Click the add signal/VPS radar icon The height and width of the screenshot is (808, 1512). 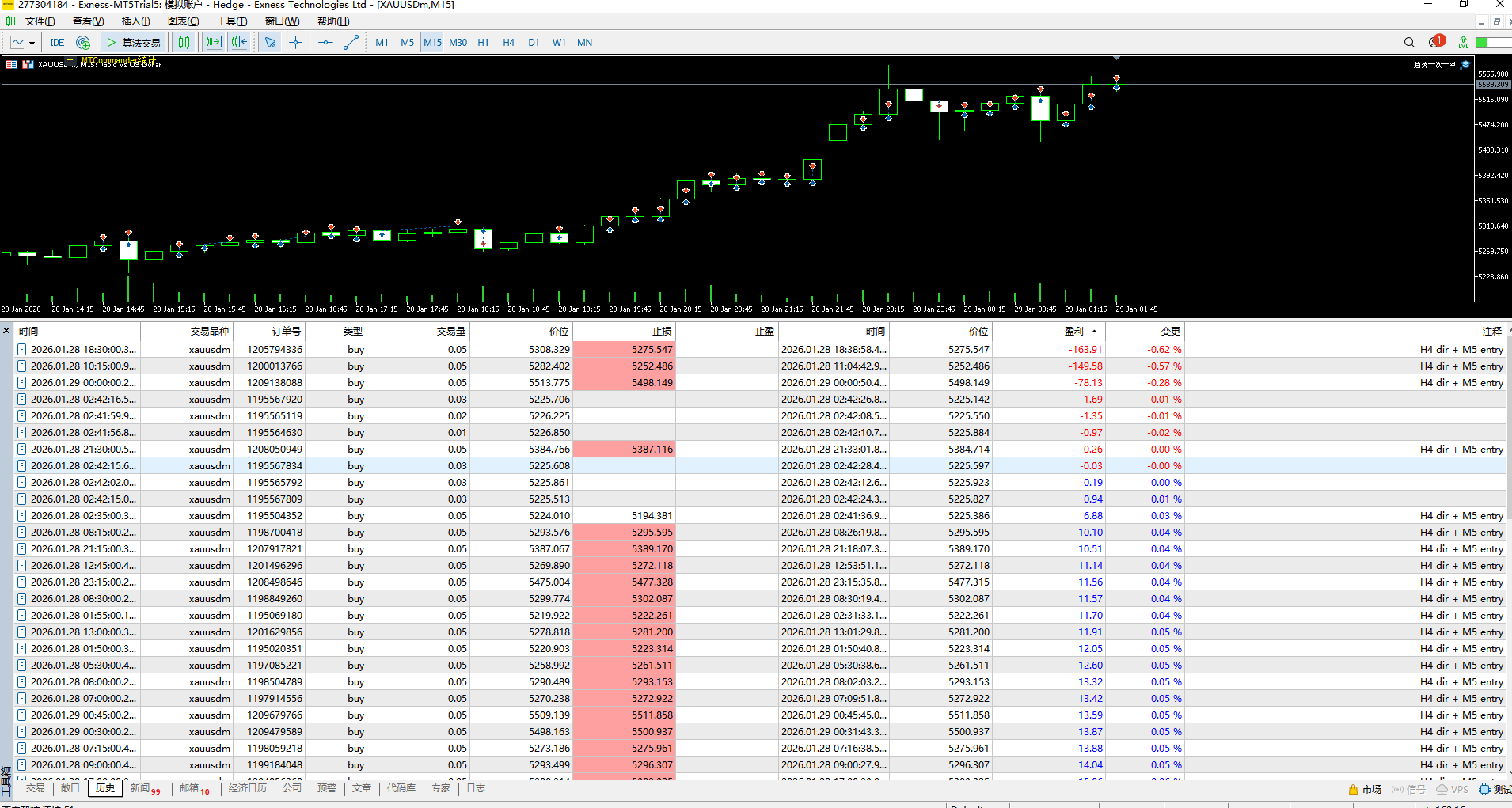(83, 43)
